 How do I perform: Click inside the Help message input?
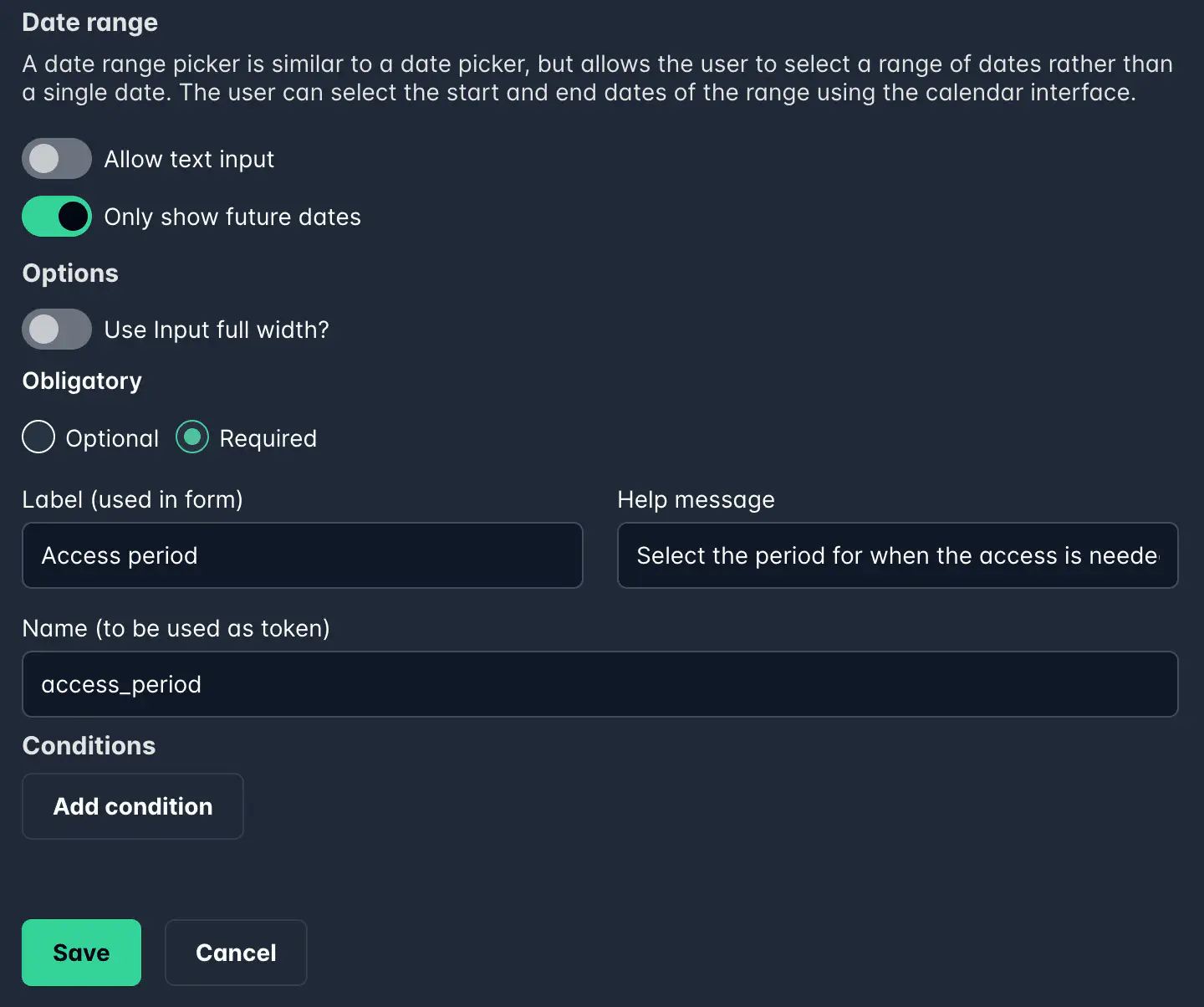[x=897, y=555]
